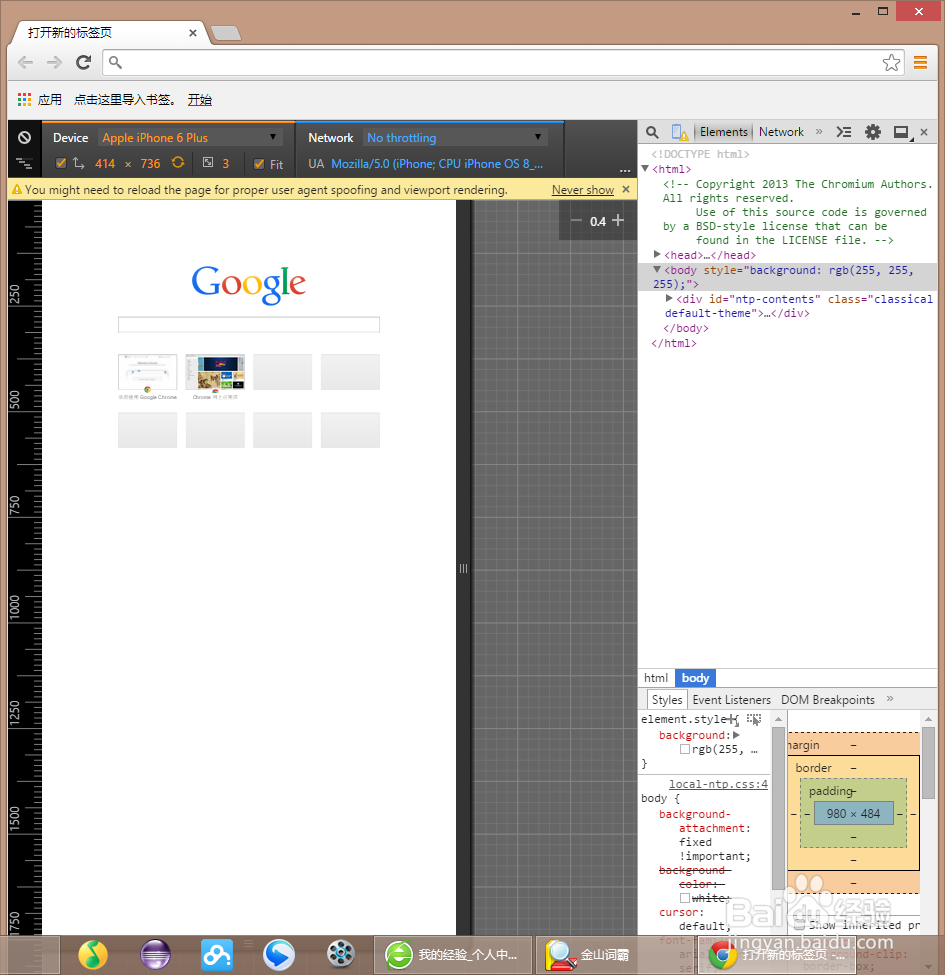945x975 pixels.
Task: Reset the screen size with the circular icon
Action: point(178,163)
